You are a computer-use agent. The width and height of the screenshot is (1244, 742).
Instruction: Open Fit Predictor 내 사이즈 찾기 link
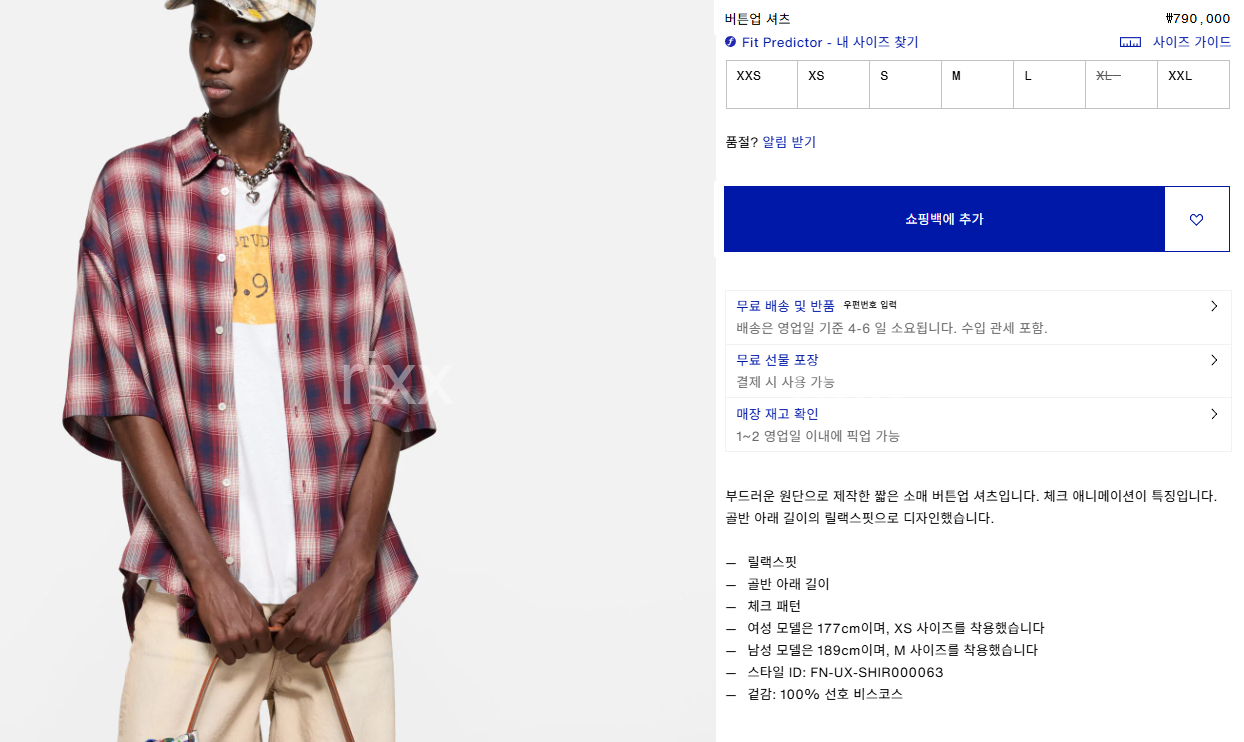[830, 42]
